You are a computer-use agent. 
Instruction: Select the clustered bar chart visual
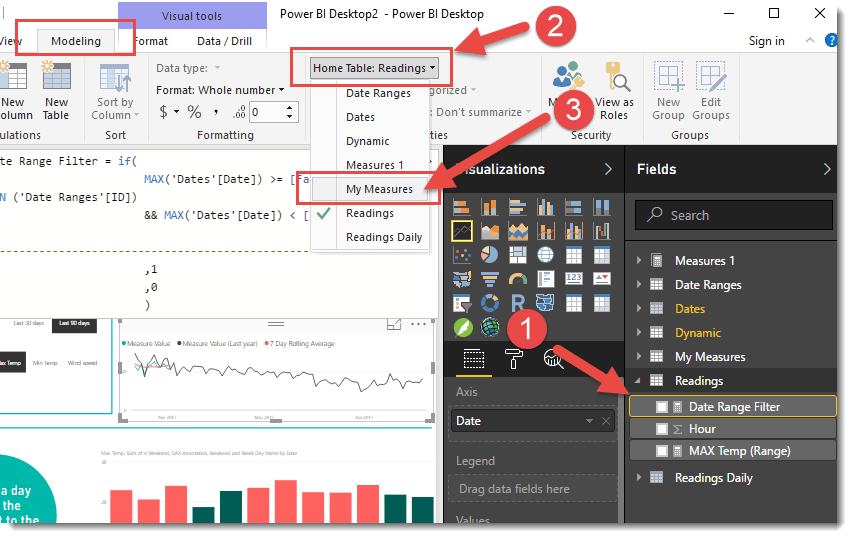click(518, 207)
